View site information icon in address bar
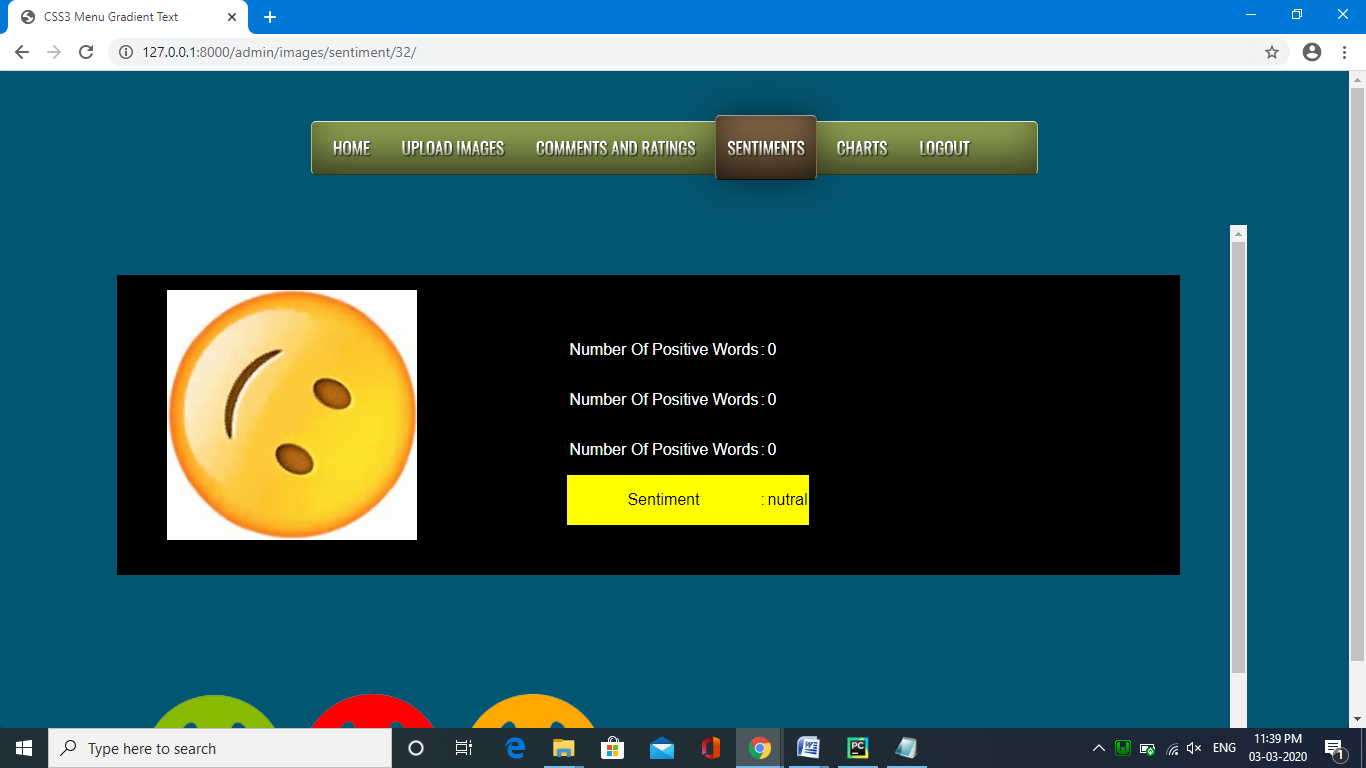 (x=126, y=52)
